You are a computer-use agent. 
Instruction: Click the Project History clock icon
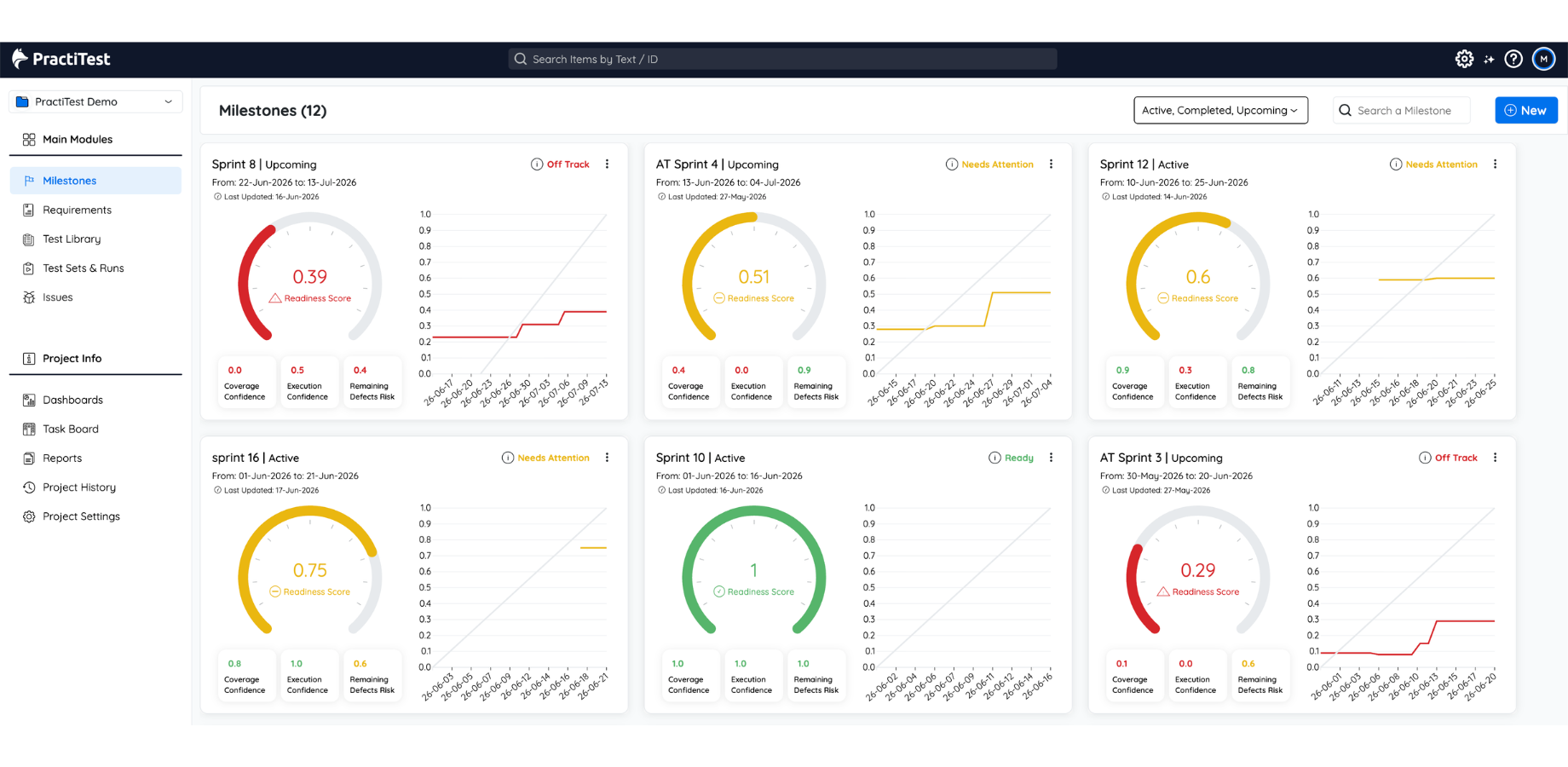[x=29, y=487]
